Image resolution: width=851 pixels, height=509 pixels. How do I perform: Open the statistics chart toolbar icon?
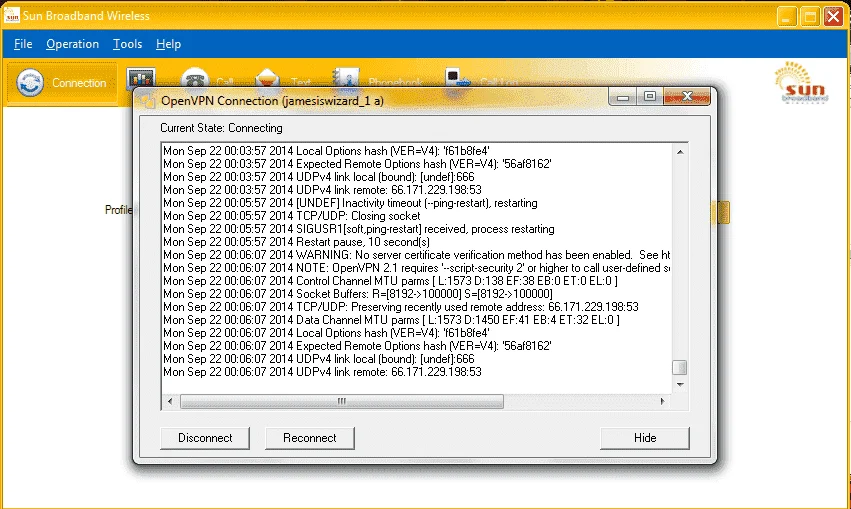[x=141, y=78]
